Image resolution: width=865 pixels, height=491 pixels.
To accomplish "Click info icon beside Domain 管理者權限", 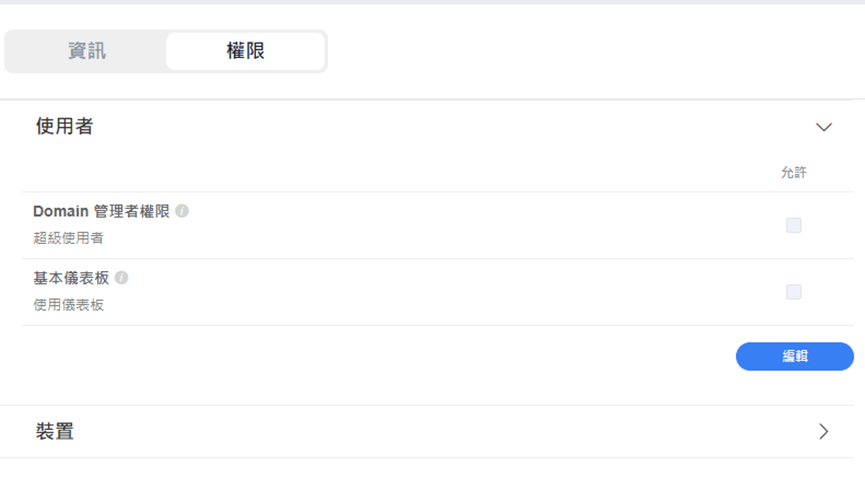I will [x=182, y=211].
